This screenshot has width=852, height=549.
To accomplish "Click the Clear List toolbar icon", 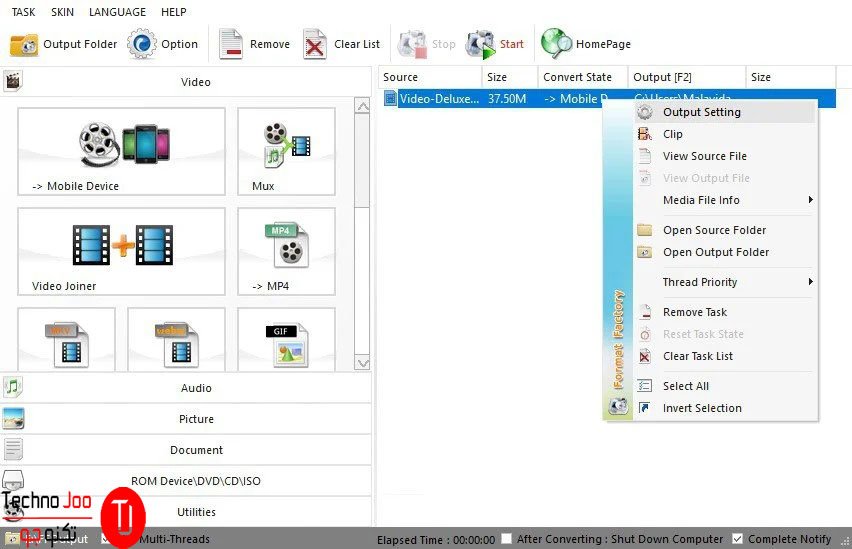I will (315, 44).
